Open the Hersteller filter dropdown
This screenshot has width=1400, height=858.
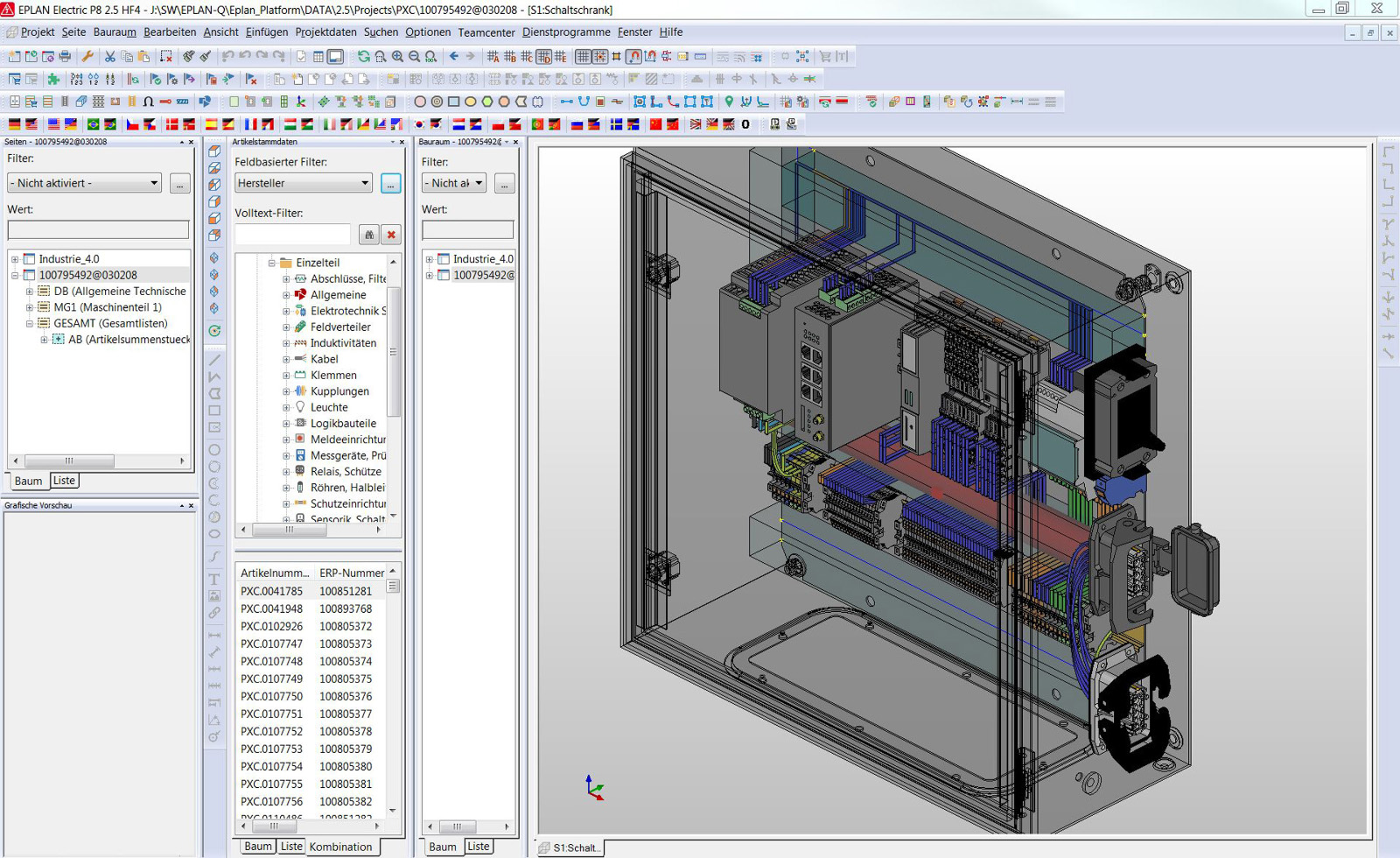click(365, 183)
